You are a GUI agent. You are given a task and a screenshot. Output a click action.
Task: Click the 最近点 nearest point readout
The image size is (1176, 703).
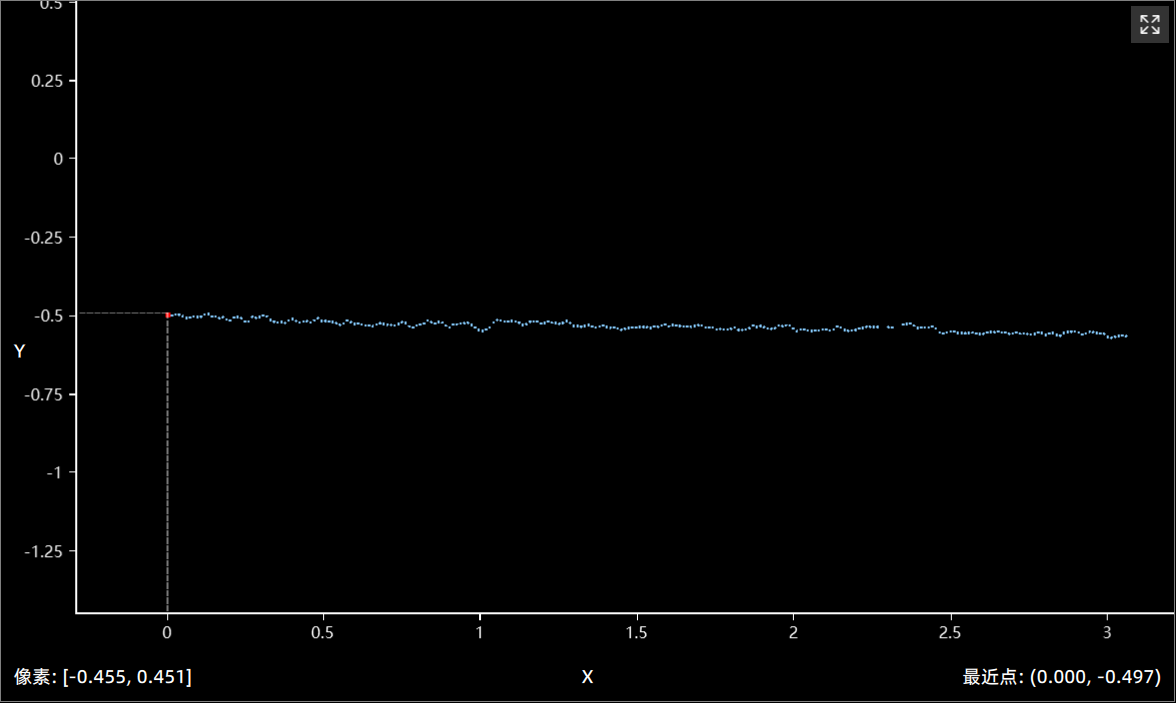click(1061, 677)
